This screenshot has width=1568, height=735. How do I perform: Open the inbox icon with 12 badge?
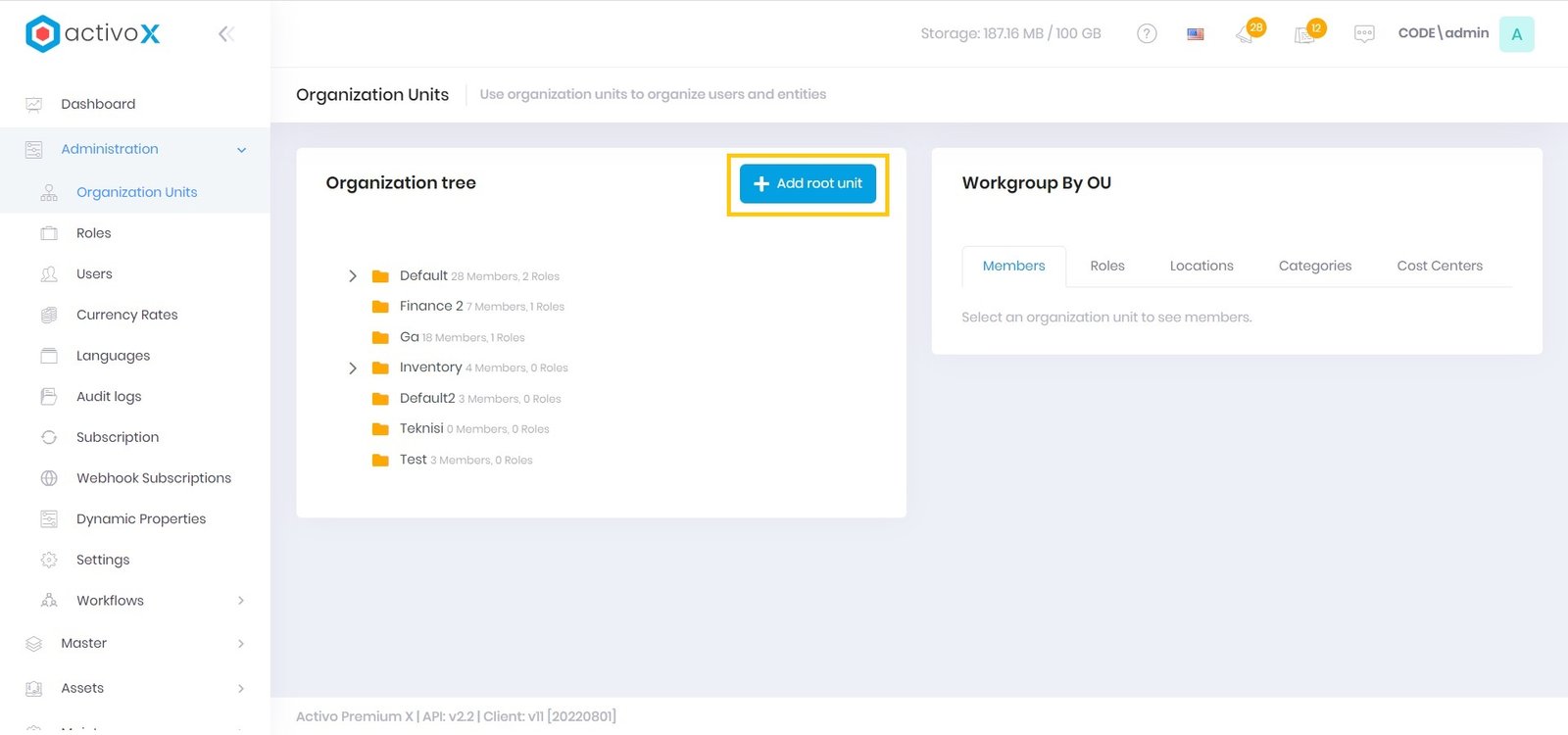pos(1305,34)
